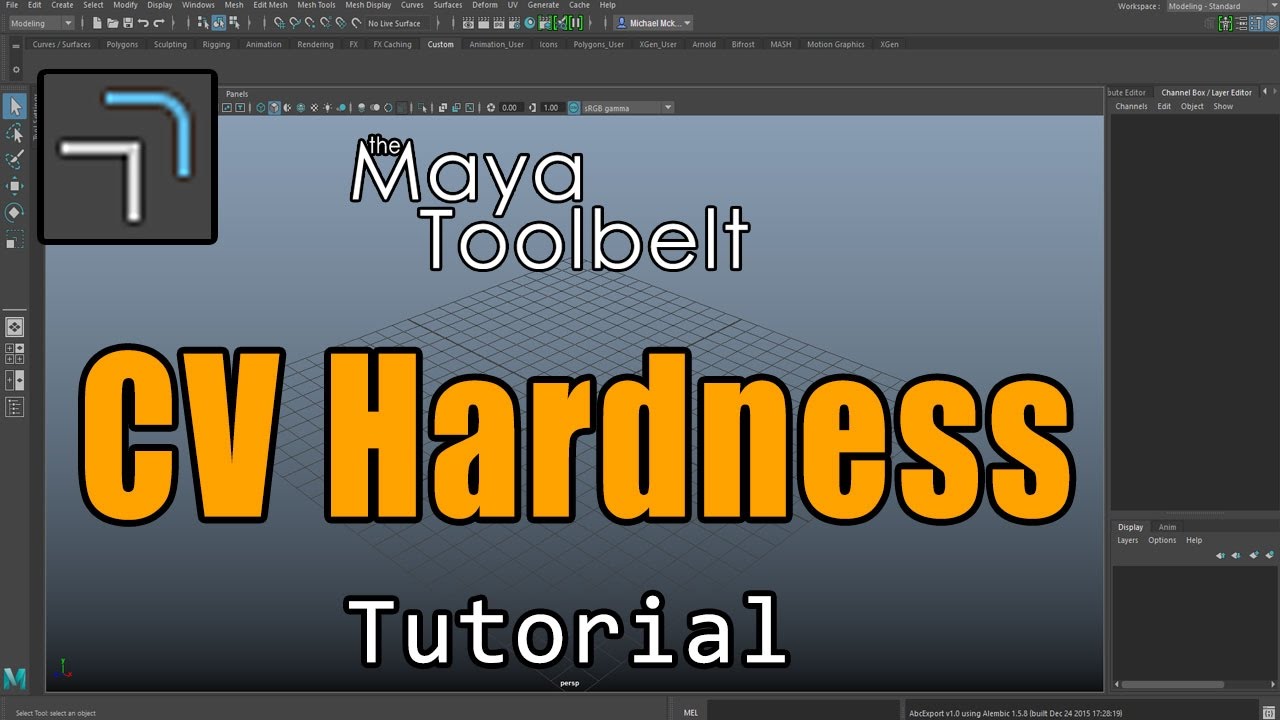Screen dimensions: 1280x720
Task: Open the Panels menu of the viewport
Action: [237, 94]
